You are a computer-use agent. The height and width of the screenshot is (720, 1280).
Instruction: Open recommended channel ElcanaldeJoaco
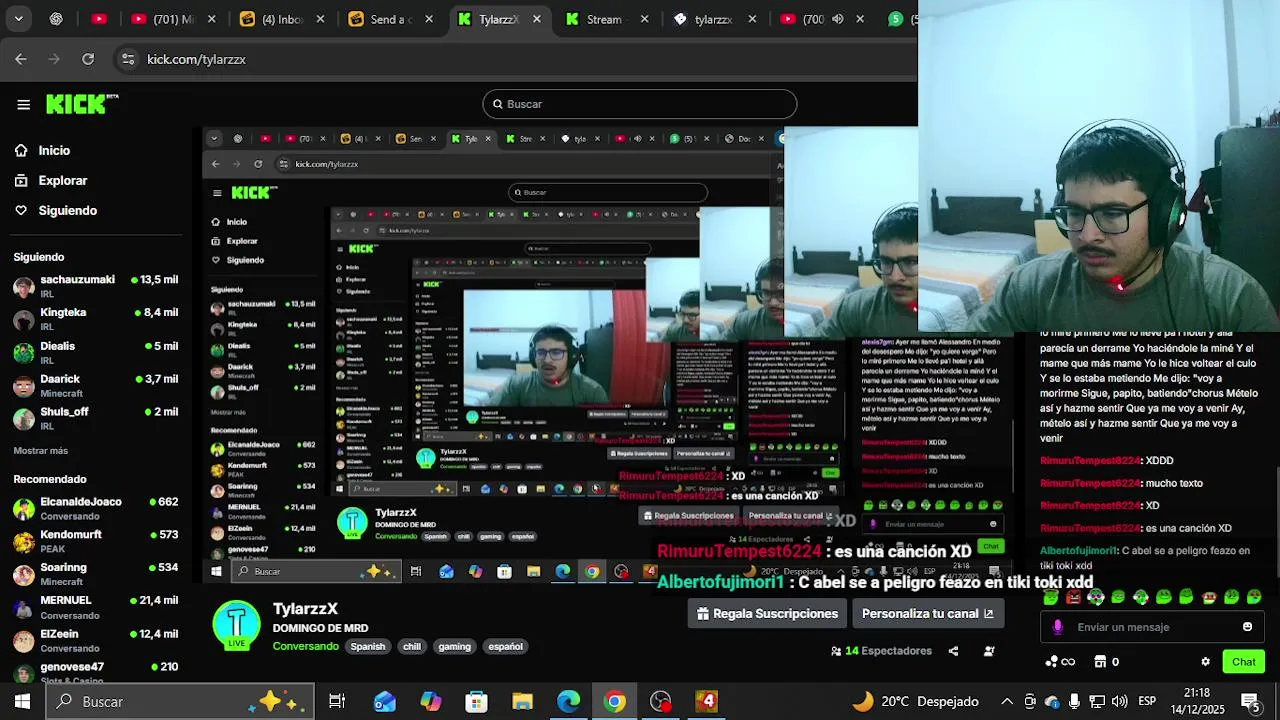click(x=96, y=508)
